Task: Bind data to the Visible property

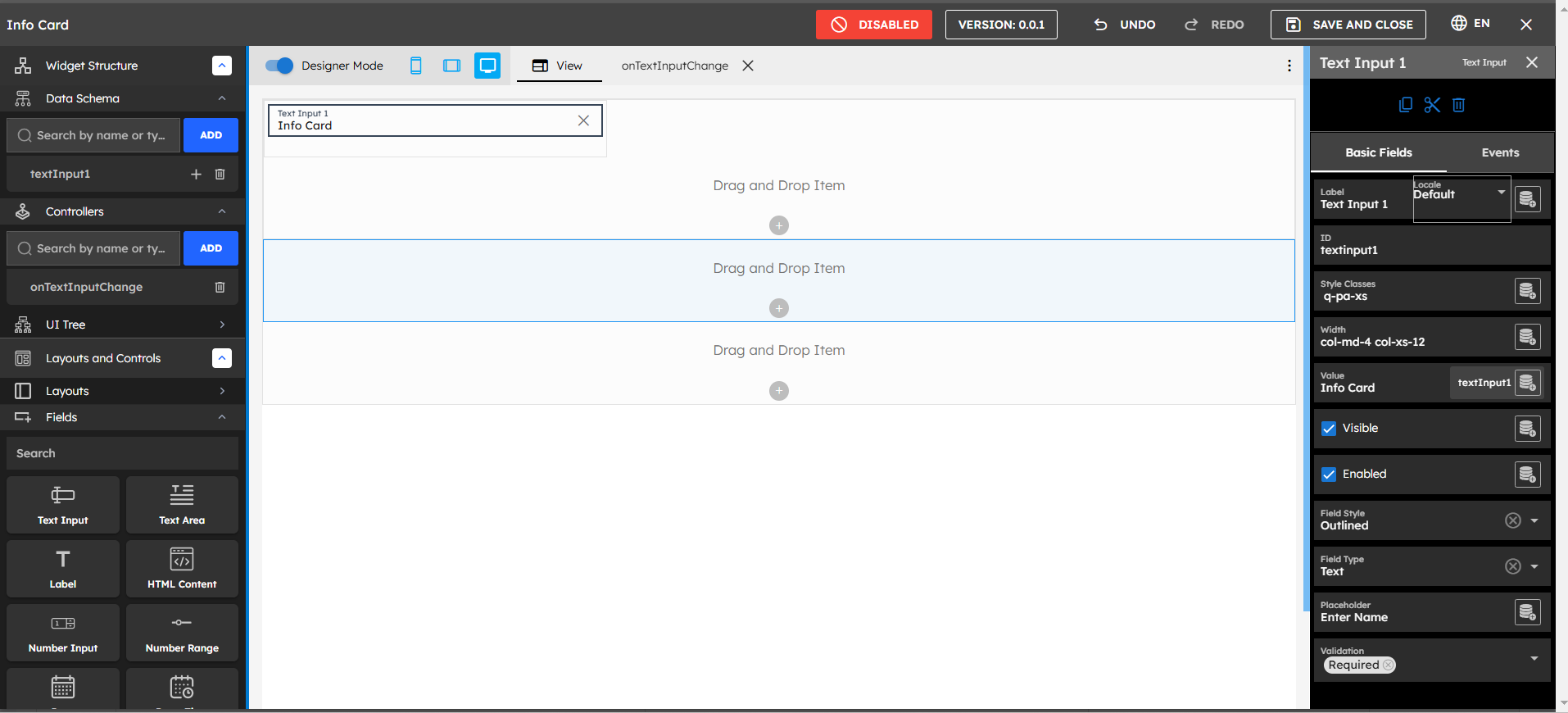Action: [x=1527, y=429]
